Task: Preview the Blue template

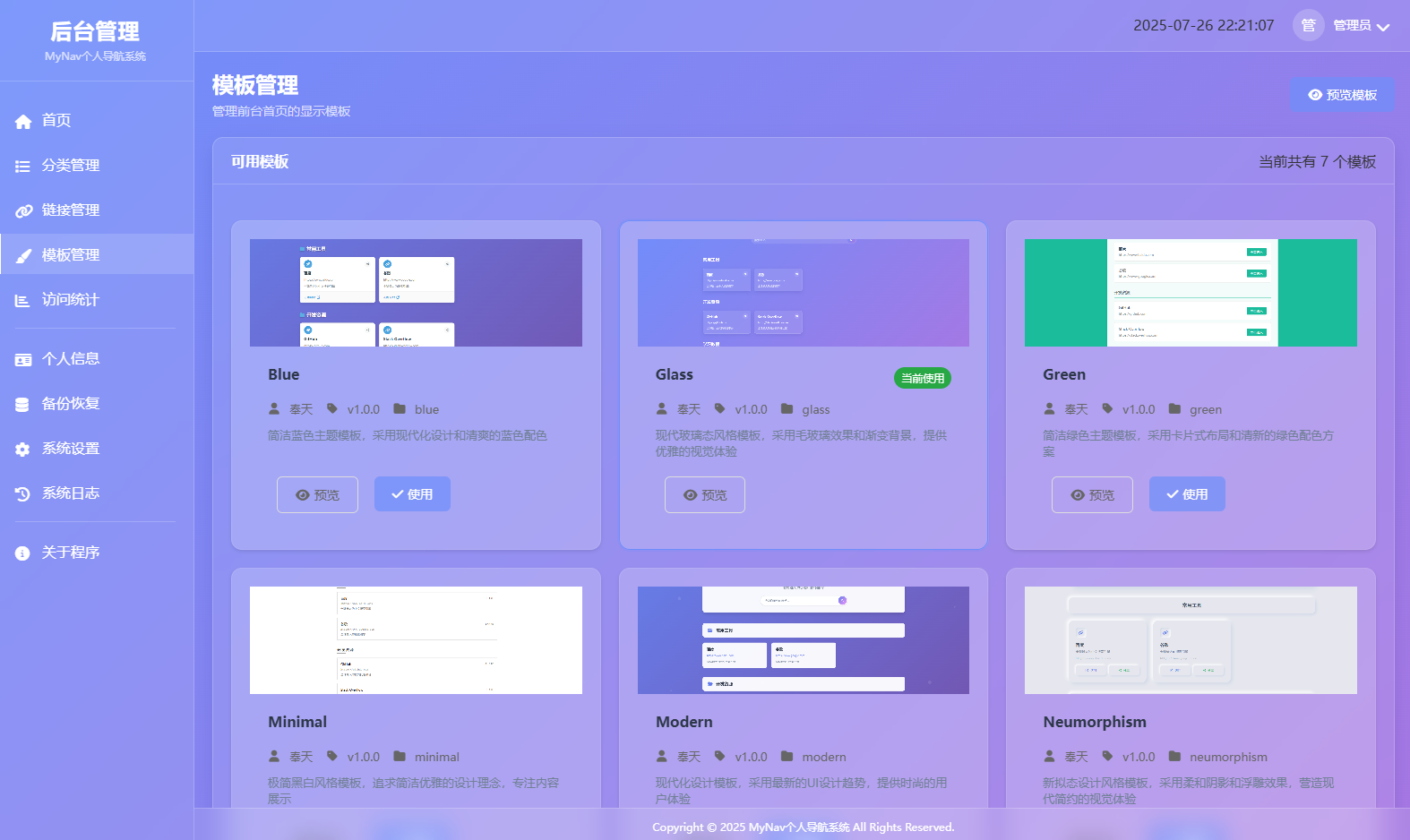Action: point(317,495)
